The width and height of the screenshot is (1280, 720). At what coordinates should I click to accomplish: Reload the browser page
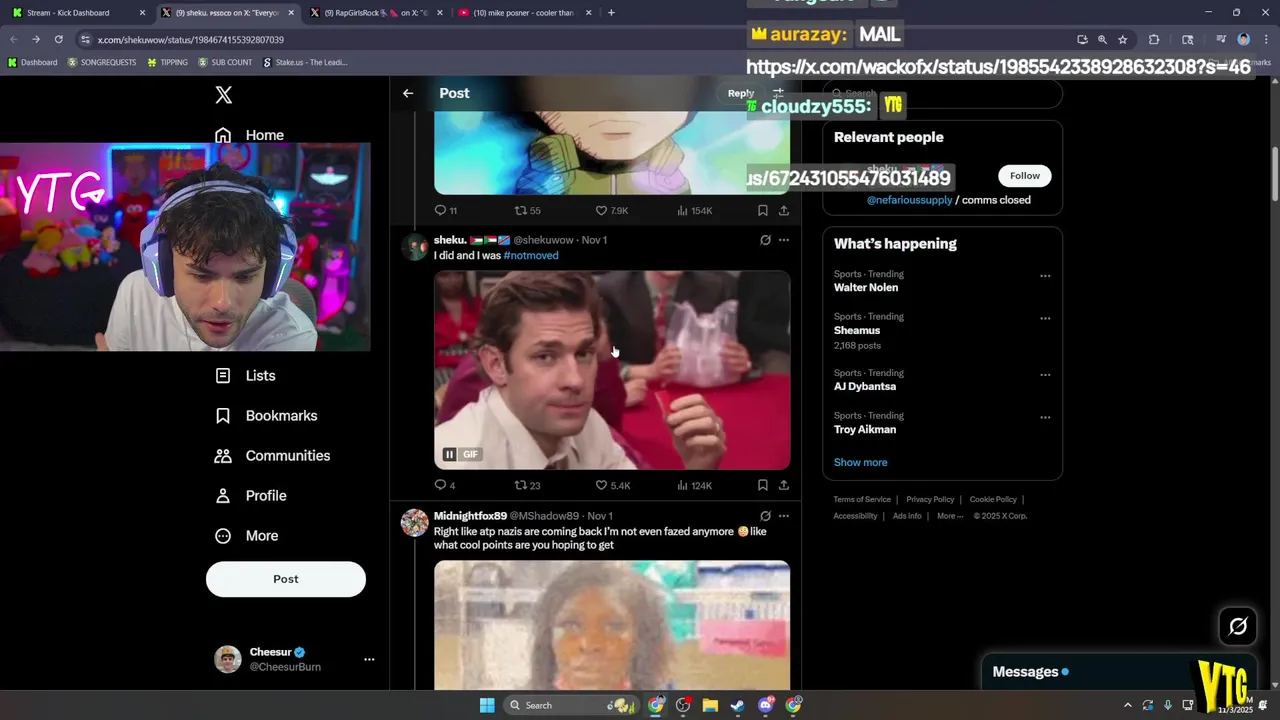[x=59, y=39]
